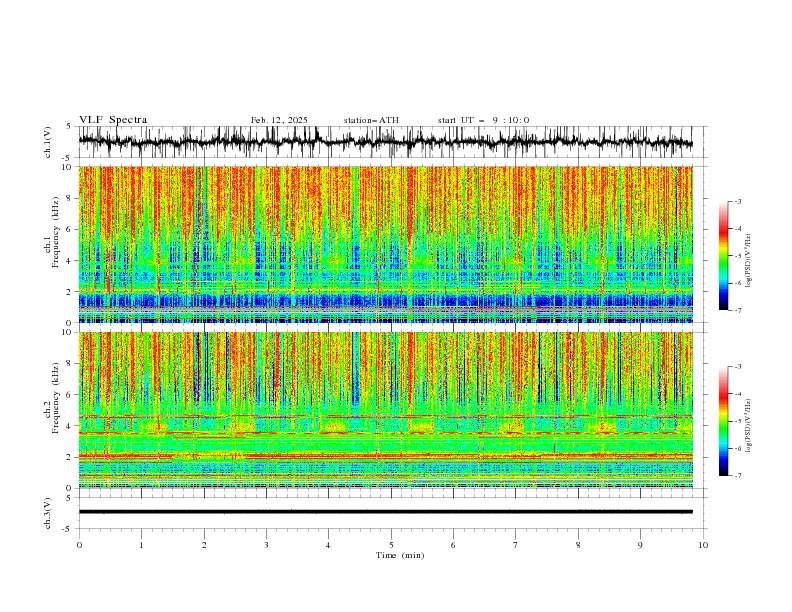Click the "-7" value on lower colorbar
Viewport: 792px width, 612px height.
[738, 476]
